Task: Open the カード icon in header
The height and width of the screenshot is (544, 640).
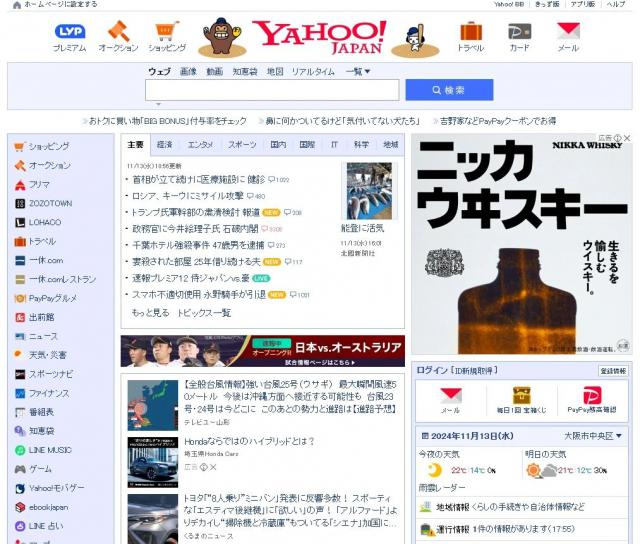Action: [519, 32]
